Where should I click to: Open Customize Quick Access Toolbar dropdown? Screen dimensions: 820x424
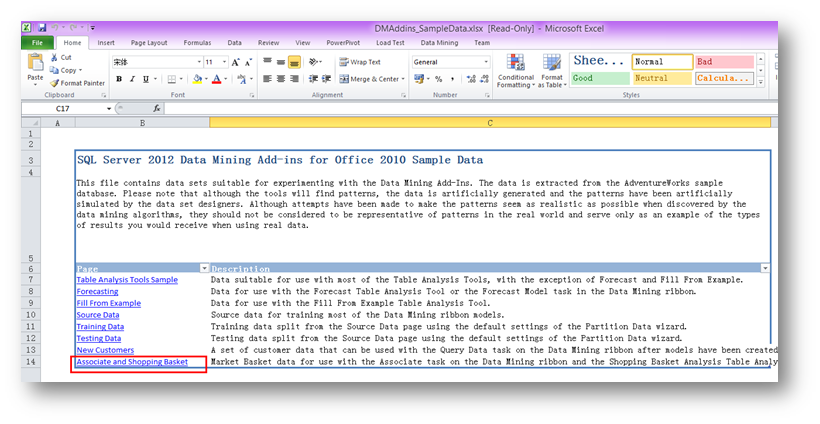pos(92,28)
